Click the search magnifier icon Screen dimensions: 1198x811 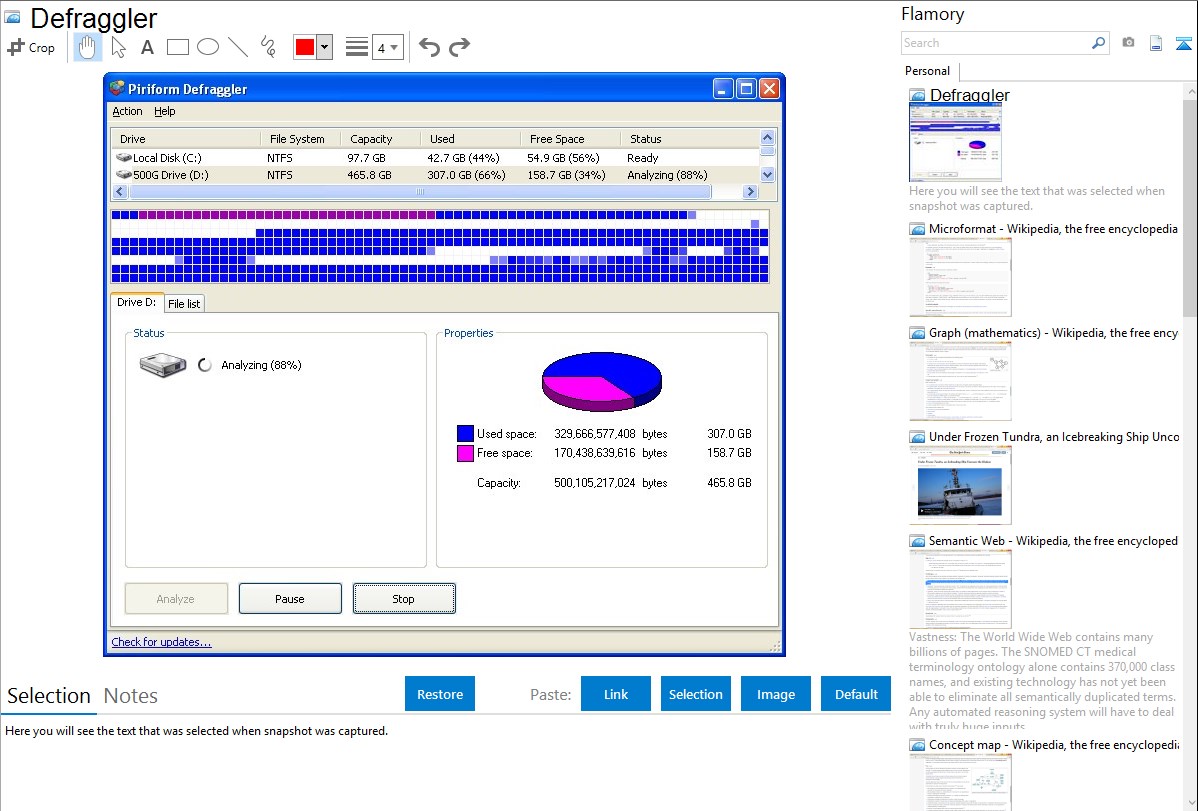point(1099,43)
